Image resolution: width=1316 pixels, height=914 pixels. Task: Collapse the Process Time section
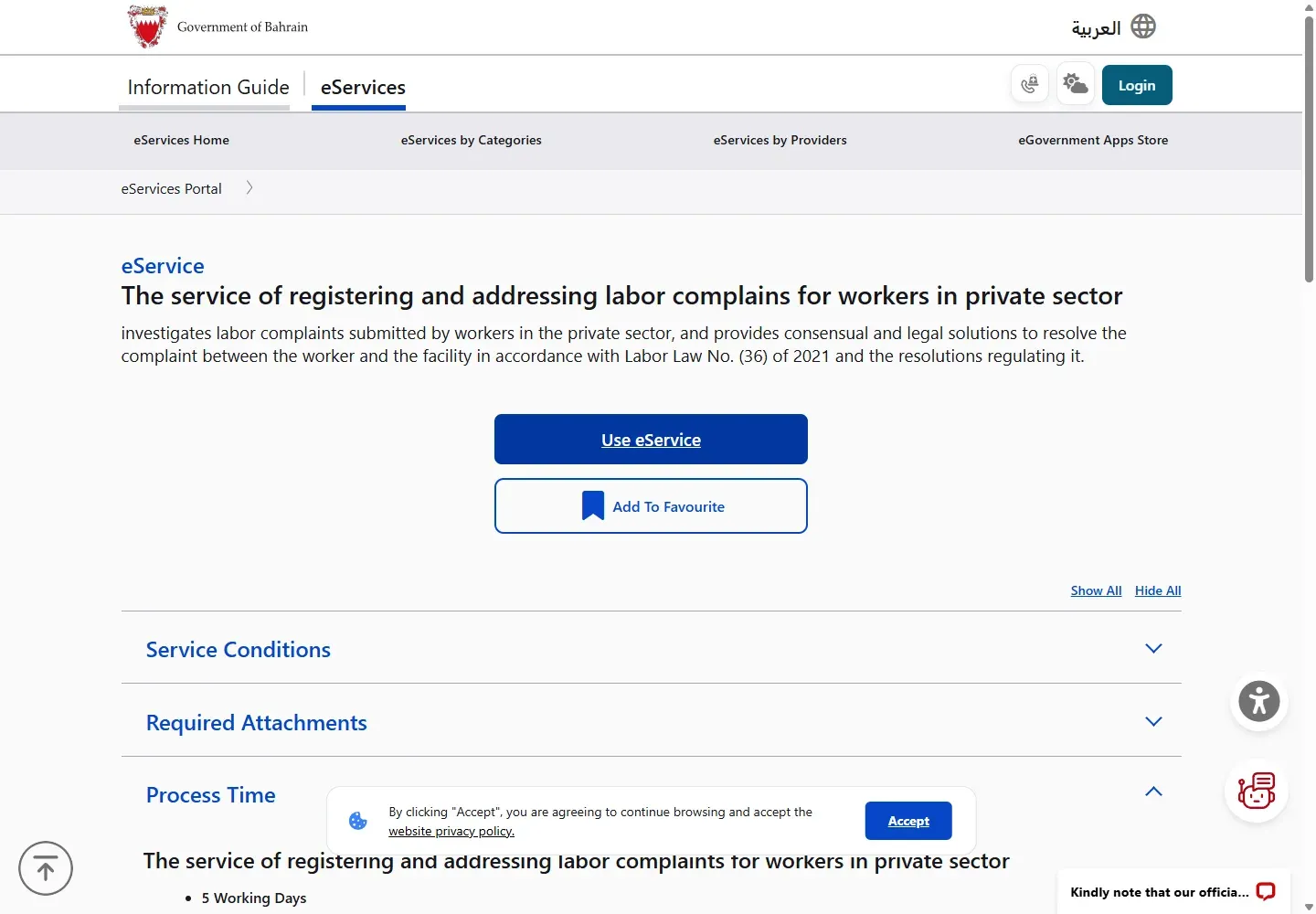click(1153, 792)
